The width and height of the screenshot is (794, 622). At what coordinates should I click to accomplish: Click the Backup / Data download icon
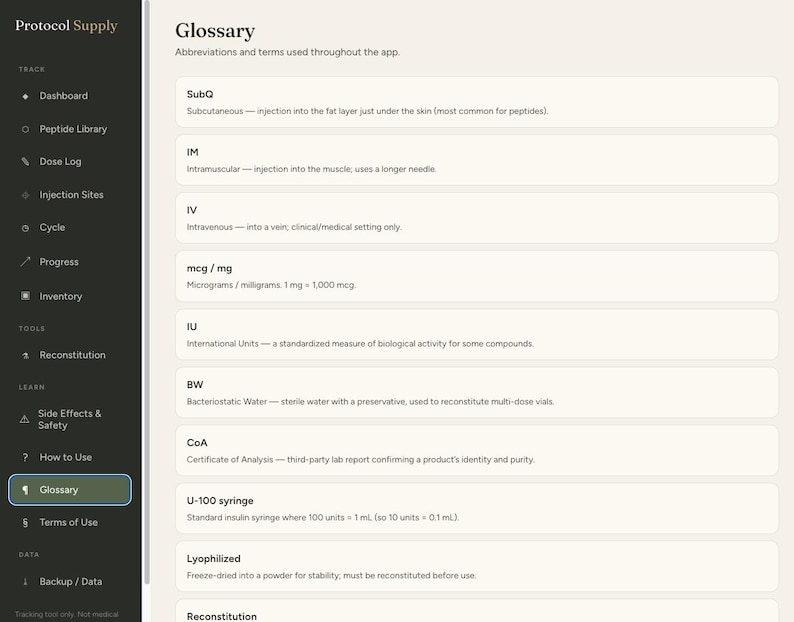(25, 581)
